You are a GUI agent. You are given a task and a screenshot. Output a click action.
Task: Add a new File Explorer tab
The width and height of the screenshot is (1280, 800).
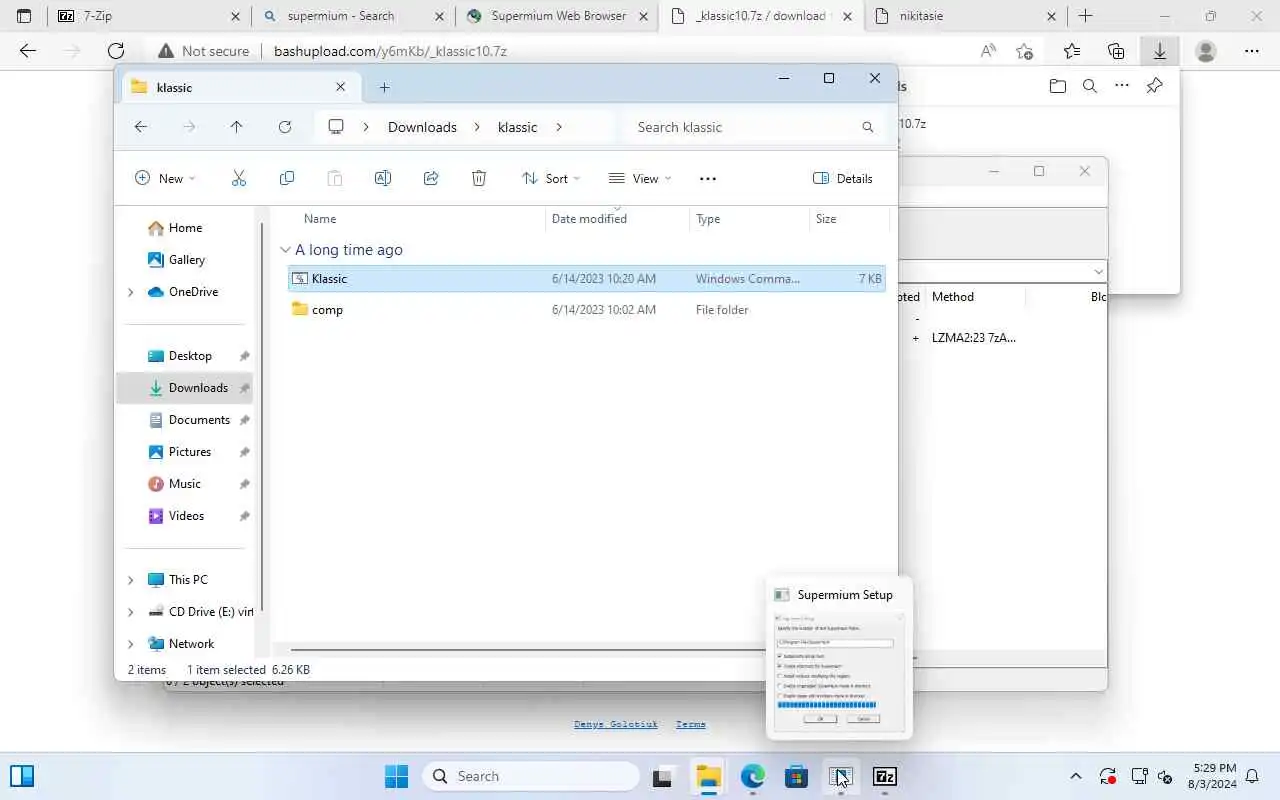(384, 87)
